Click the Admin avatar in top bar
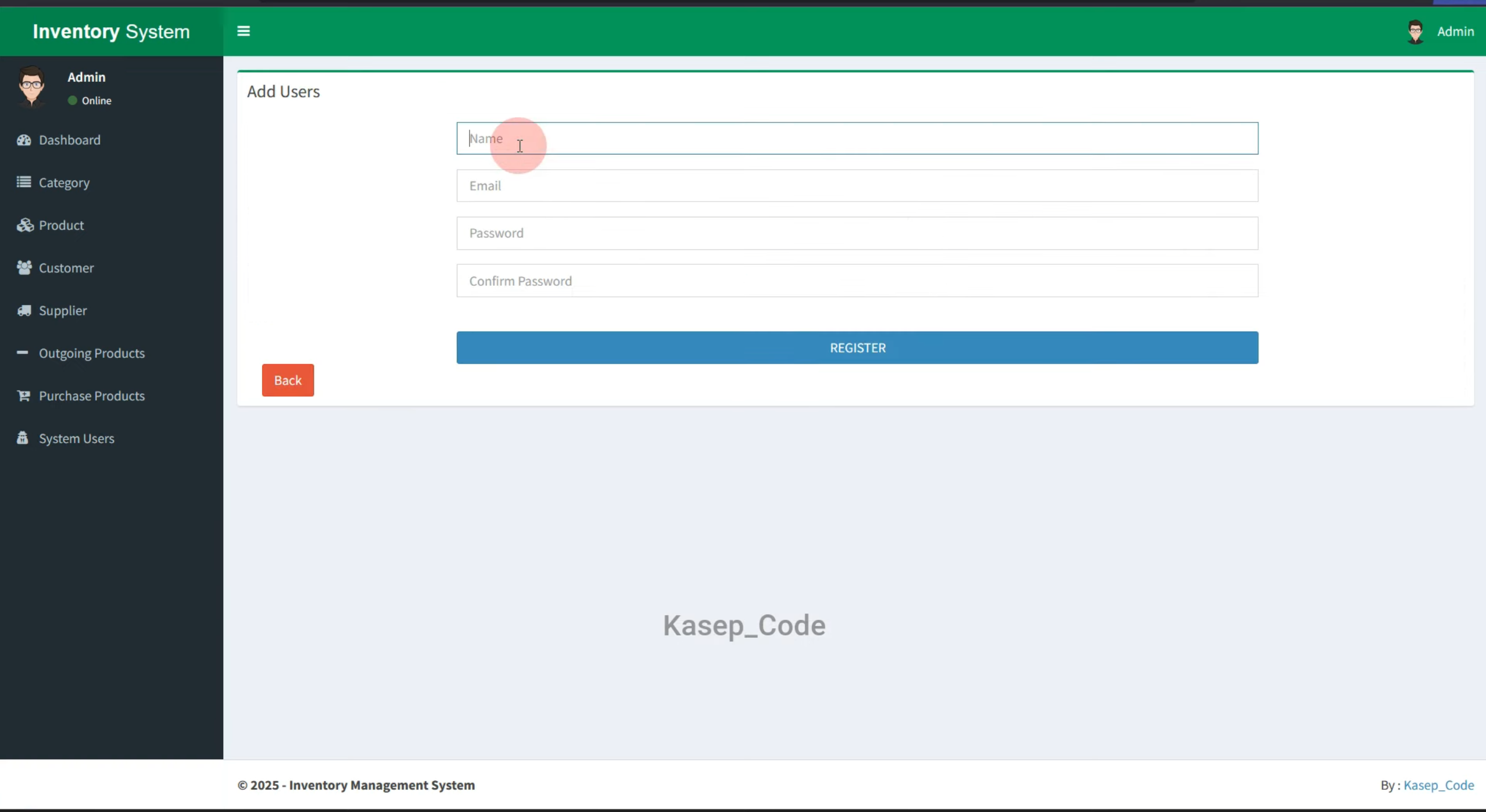Screen dimensions: 1486x812 tap(1415, 31)
